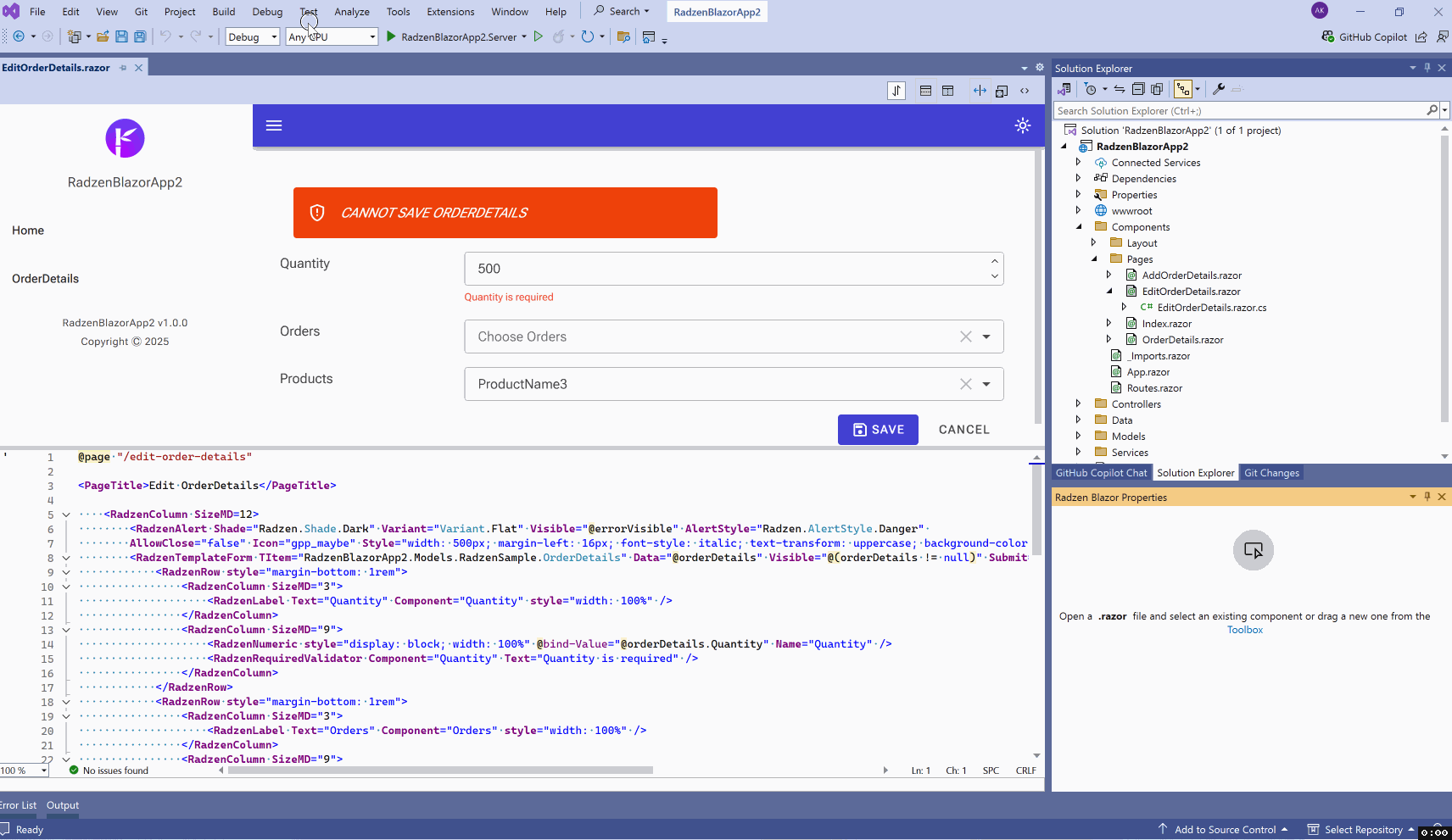Viewport: 1452px width, 840px height.
Task: Open the editor settings gear above the designer
Action: [x=1039, y=68]
